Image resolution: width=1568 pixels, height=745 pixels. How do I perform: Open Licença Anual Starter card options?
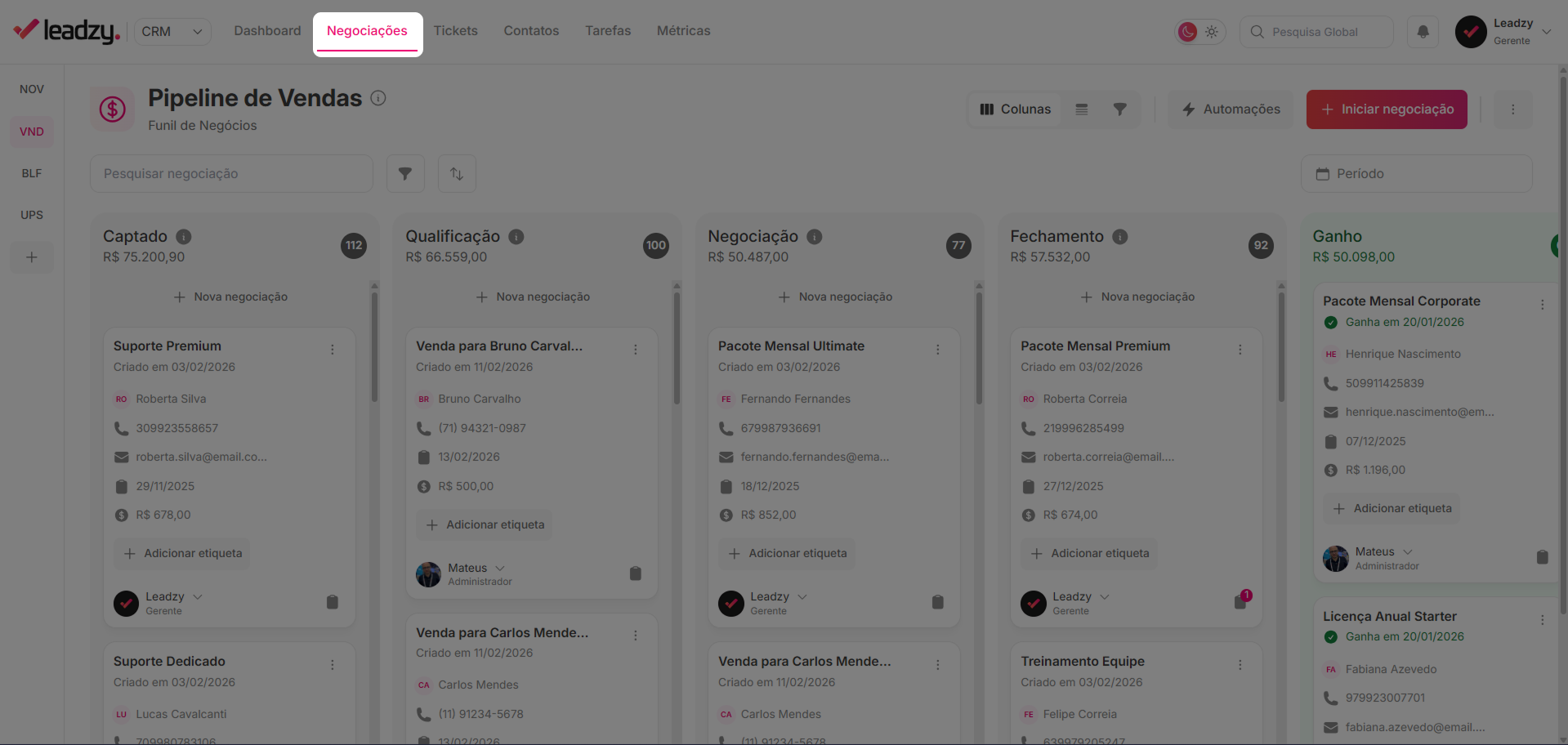[x=1543, y=620]
